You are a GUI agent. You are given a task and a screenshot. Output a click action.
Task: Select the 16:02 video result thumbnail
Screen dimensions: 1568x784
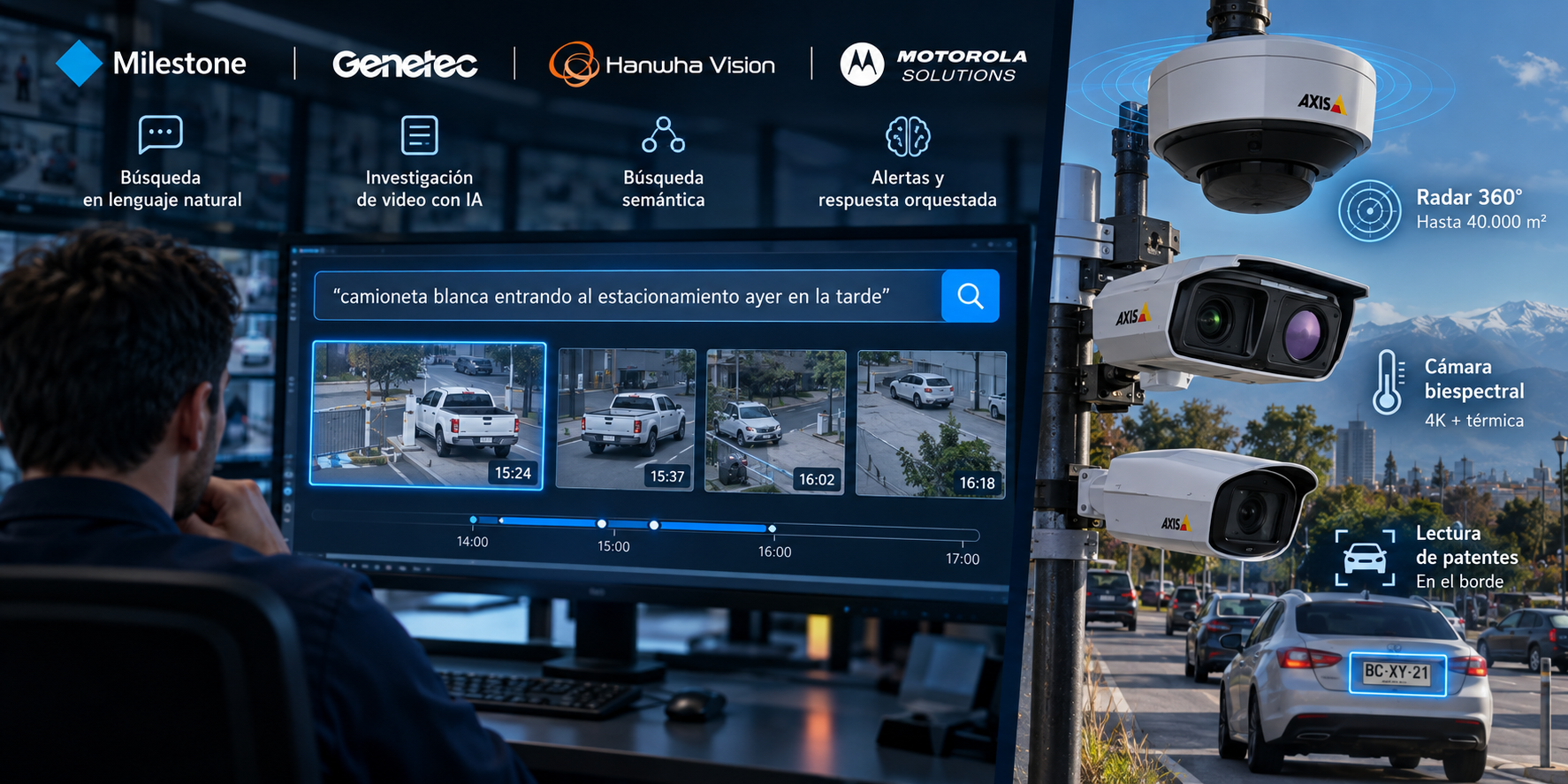[775, 421]
